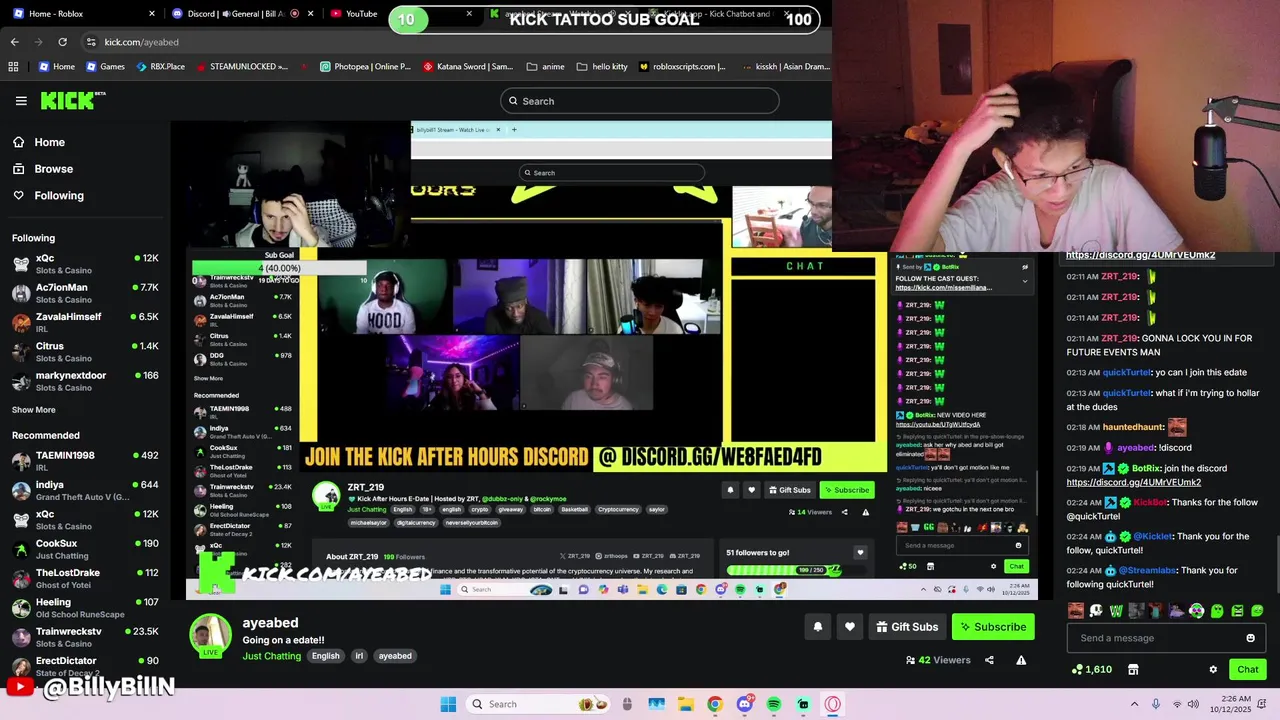This screenshot has width=1280, height=720.
Task: Open Citrus channel in Following list
Action: point(85,352)
